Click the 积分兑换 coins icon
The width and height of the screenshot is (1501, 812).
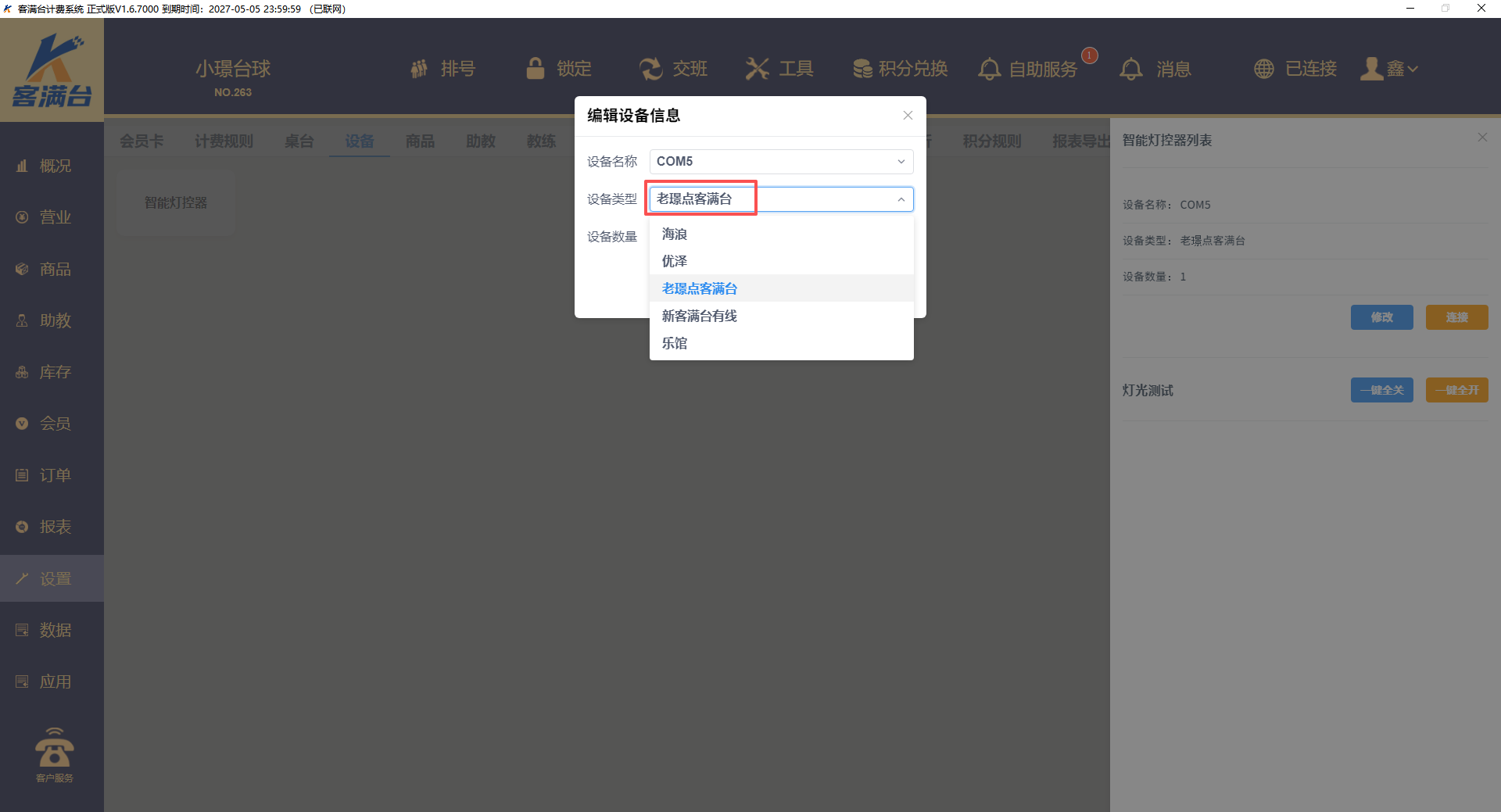click(862, 69)
